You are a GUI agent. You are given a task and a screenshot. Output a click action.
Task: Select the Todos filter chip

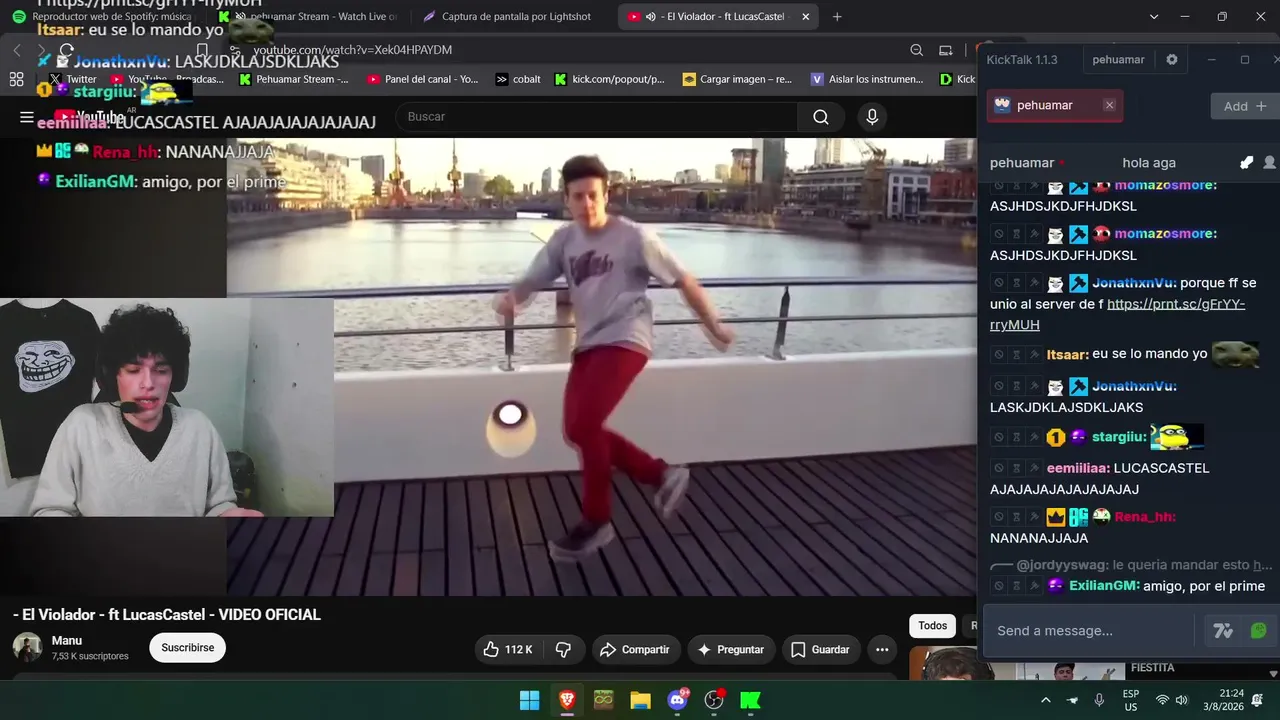click(x=933, y=626)
